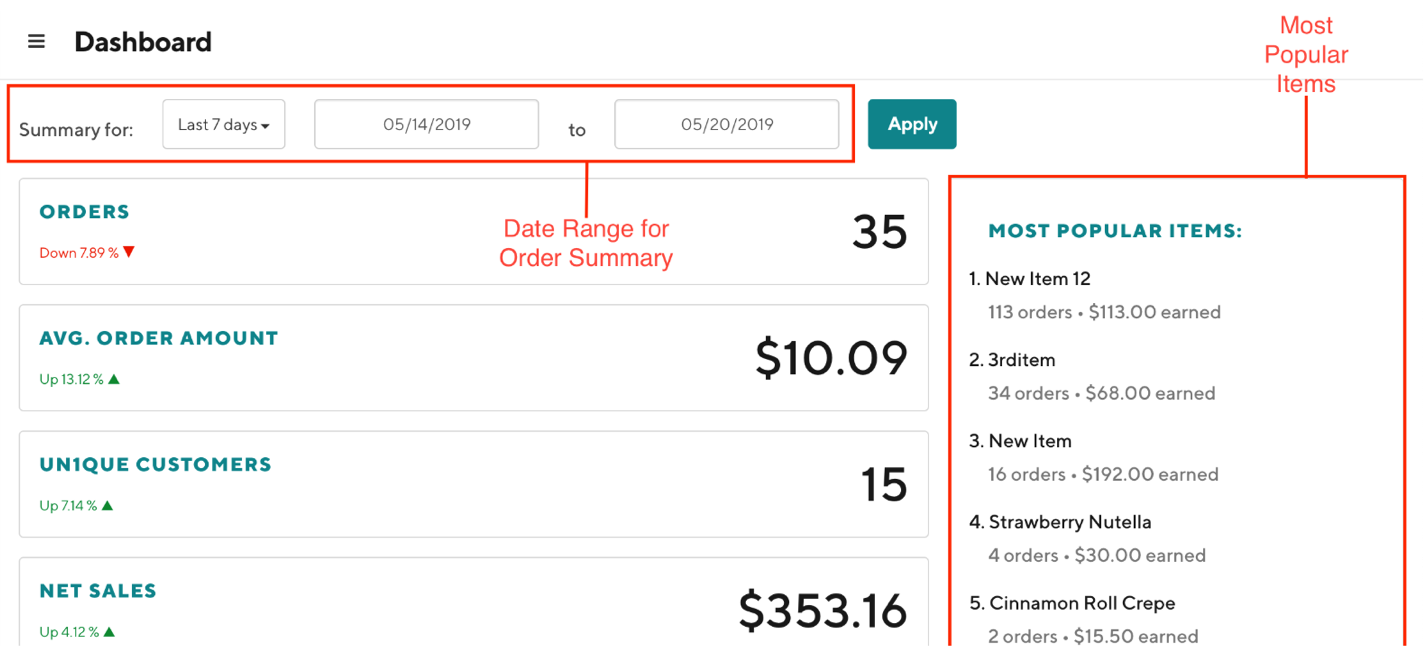Click the average order value $10.09
The height and width of the screenshot is (662, 1424).
point(832,358)
